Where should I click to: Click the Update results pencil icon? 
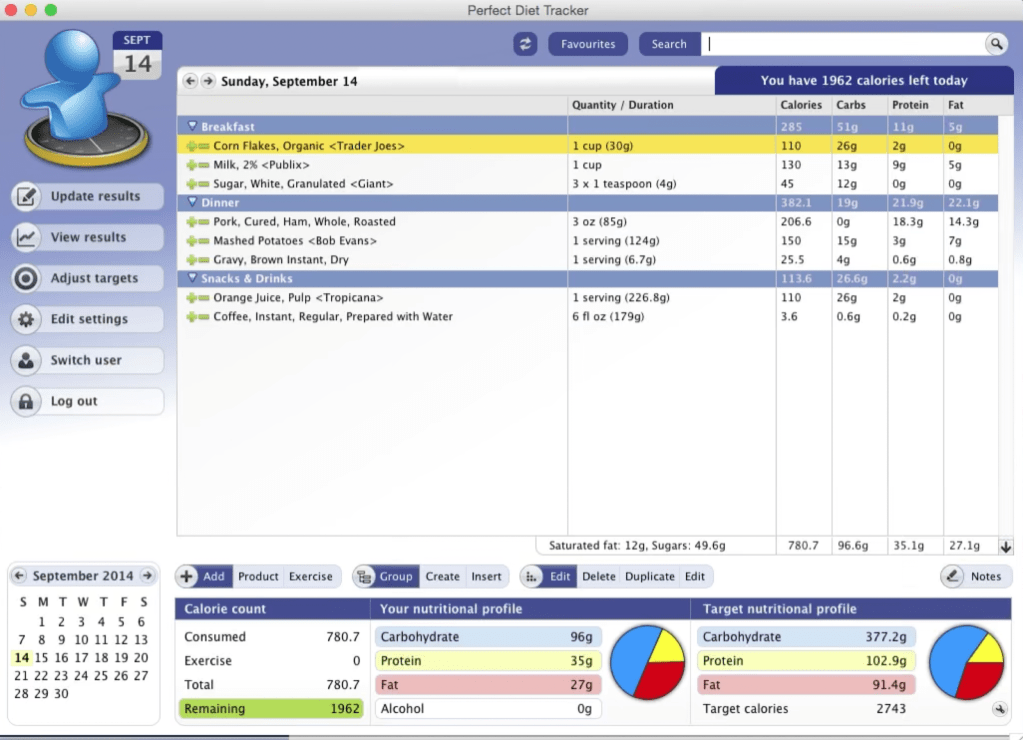click(27, 196)
